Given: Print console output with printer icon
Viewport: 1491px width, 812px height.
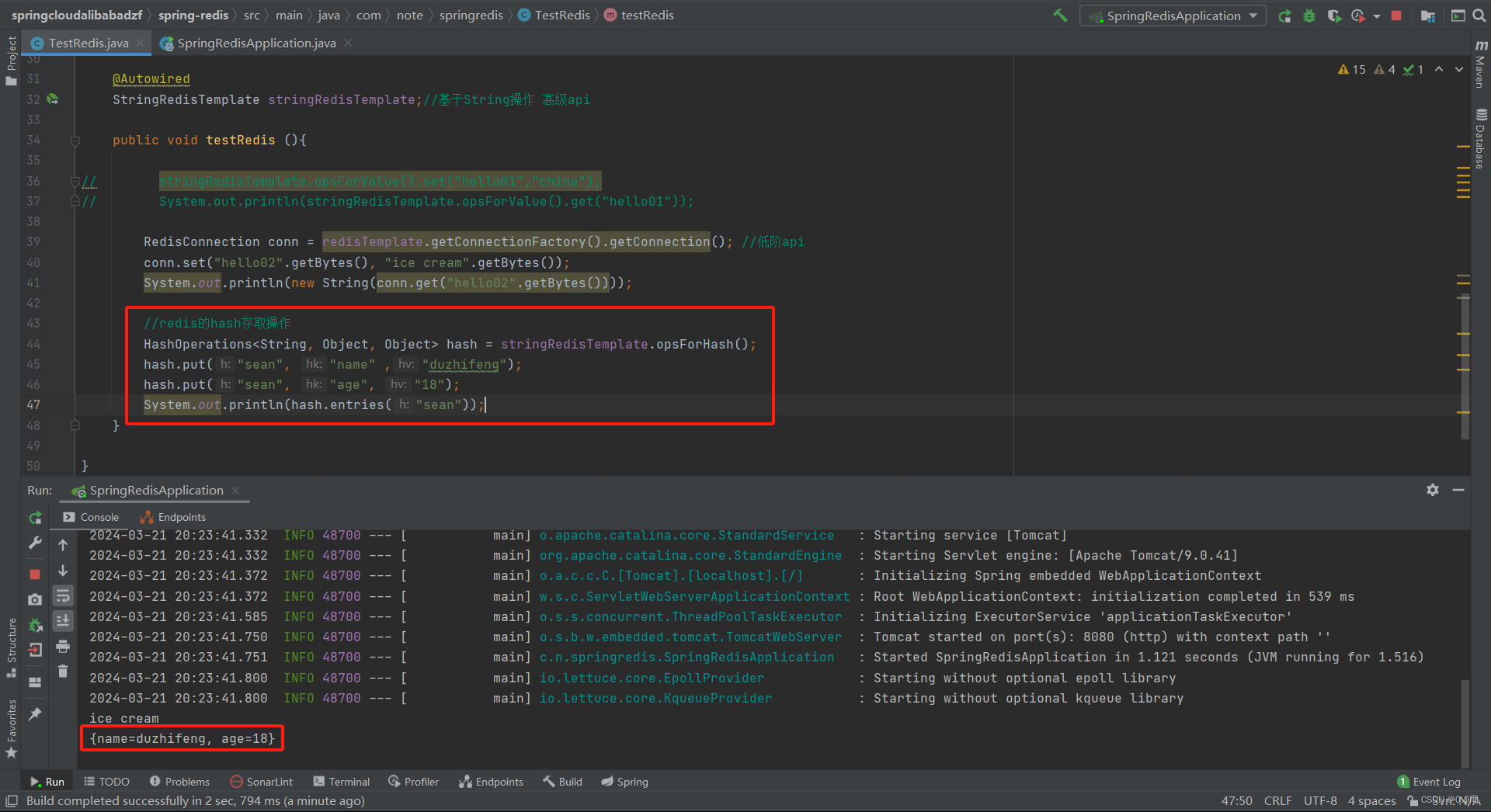Looking at the screenshot, I should [x=63, y=646].
